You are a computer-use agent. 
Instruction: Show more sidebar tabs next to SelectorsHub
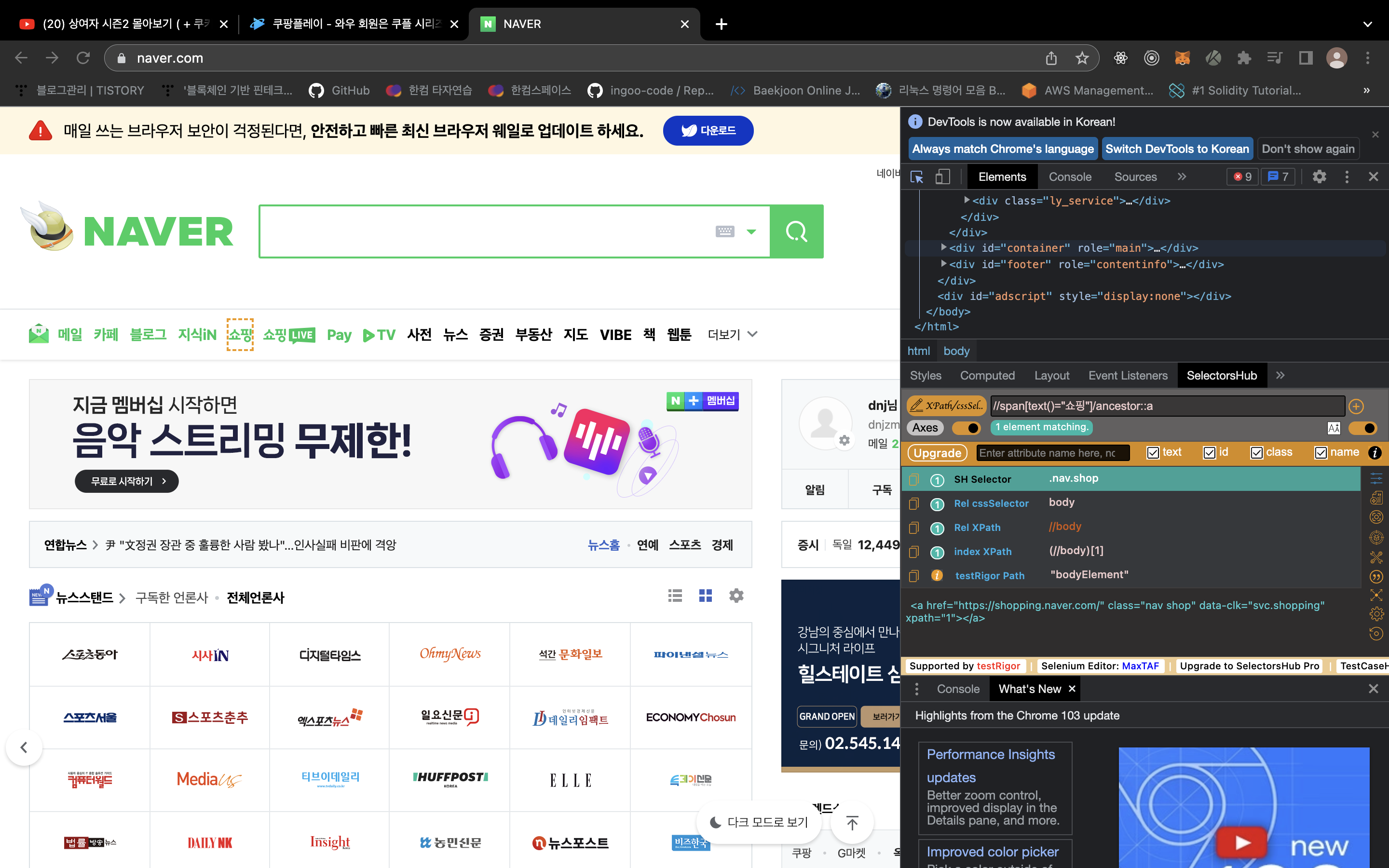pyautogui.click(x=1280, y=376)
